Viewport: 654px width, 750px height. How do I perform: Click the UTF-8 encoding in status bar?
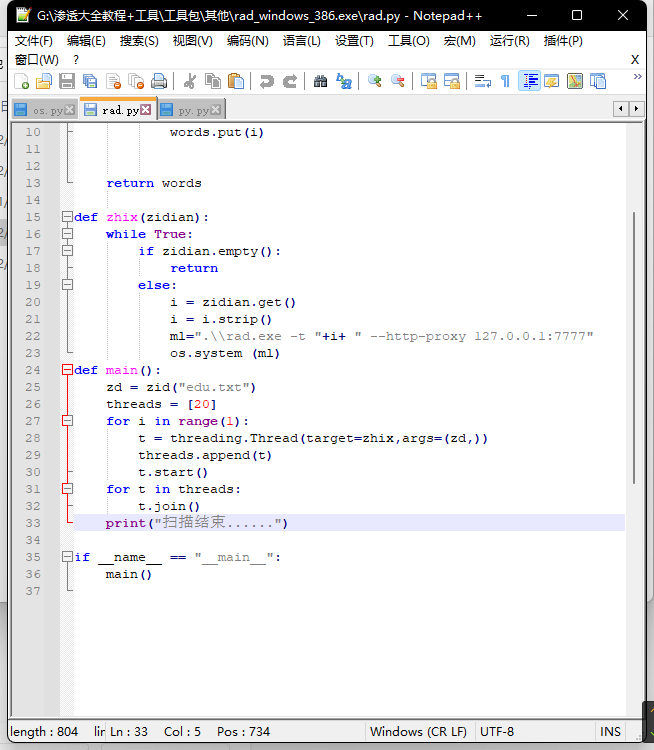(x=497, y=732)
